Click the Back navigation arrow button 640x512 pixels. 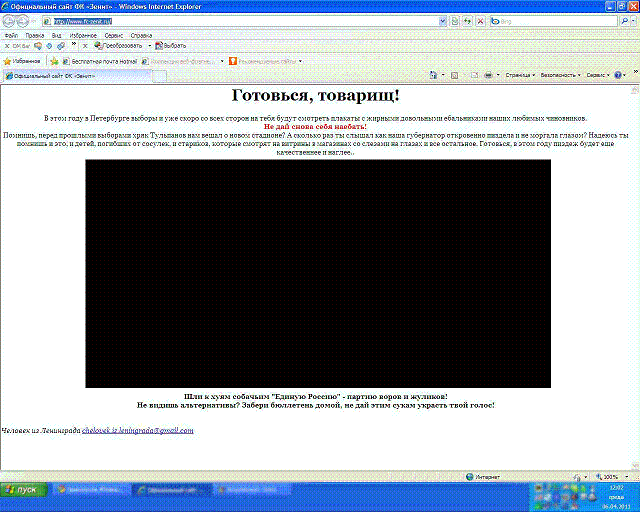10,20
